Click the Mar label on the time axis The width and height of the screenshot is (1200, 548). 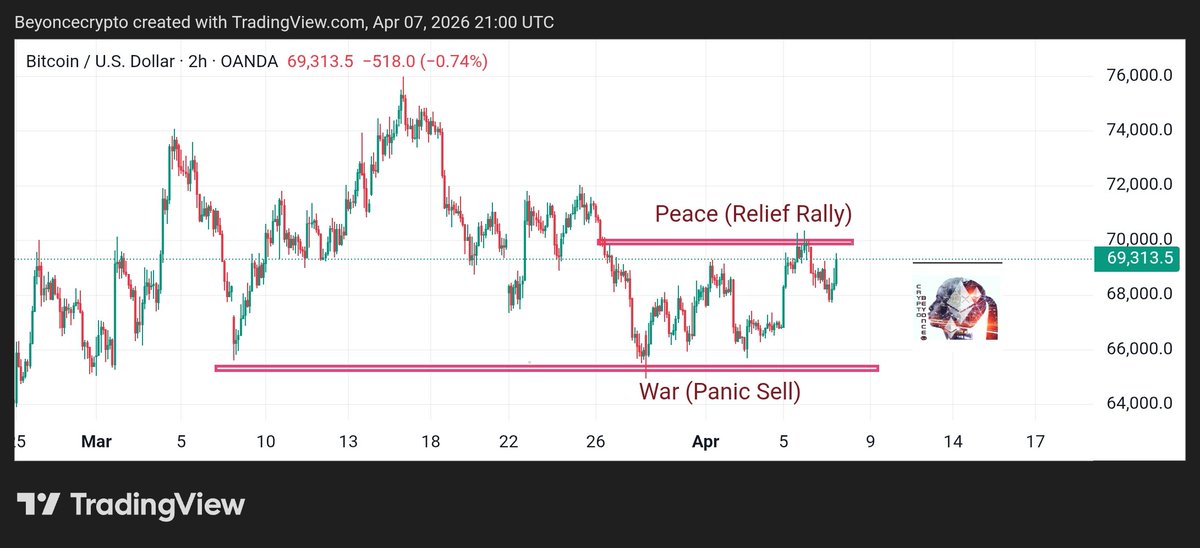96,440
